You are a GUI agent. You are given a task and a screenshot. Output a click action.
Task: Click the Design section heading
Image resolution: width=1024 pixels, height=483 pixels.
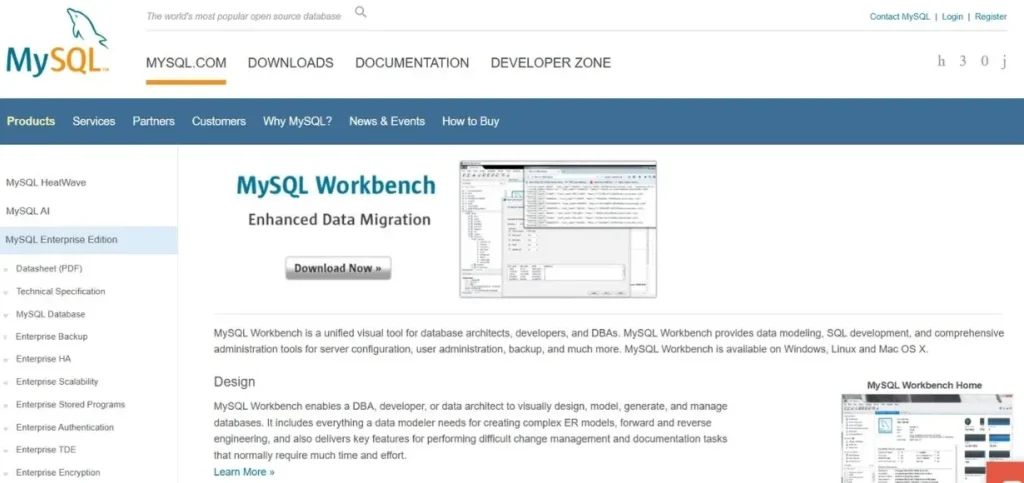pos(234,382)
